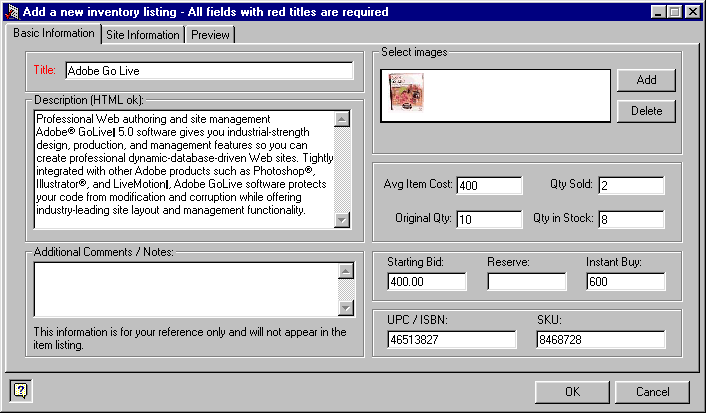Switch to the Site Information tab
This screenshot has width=706, height=413.
tap(143, 35)
